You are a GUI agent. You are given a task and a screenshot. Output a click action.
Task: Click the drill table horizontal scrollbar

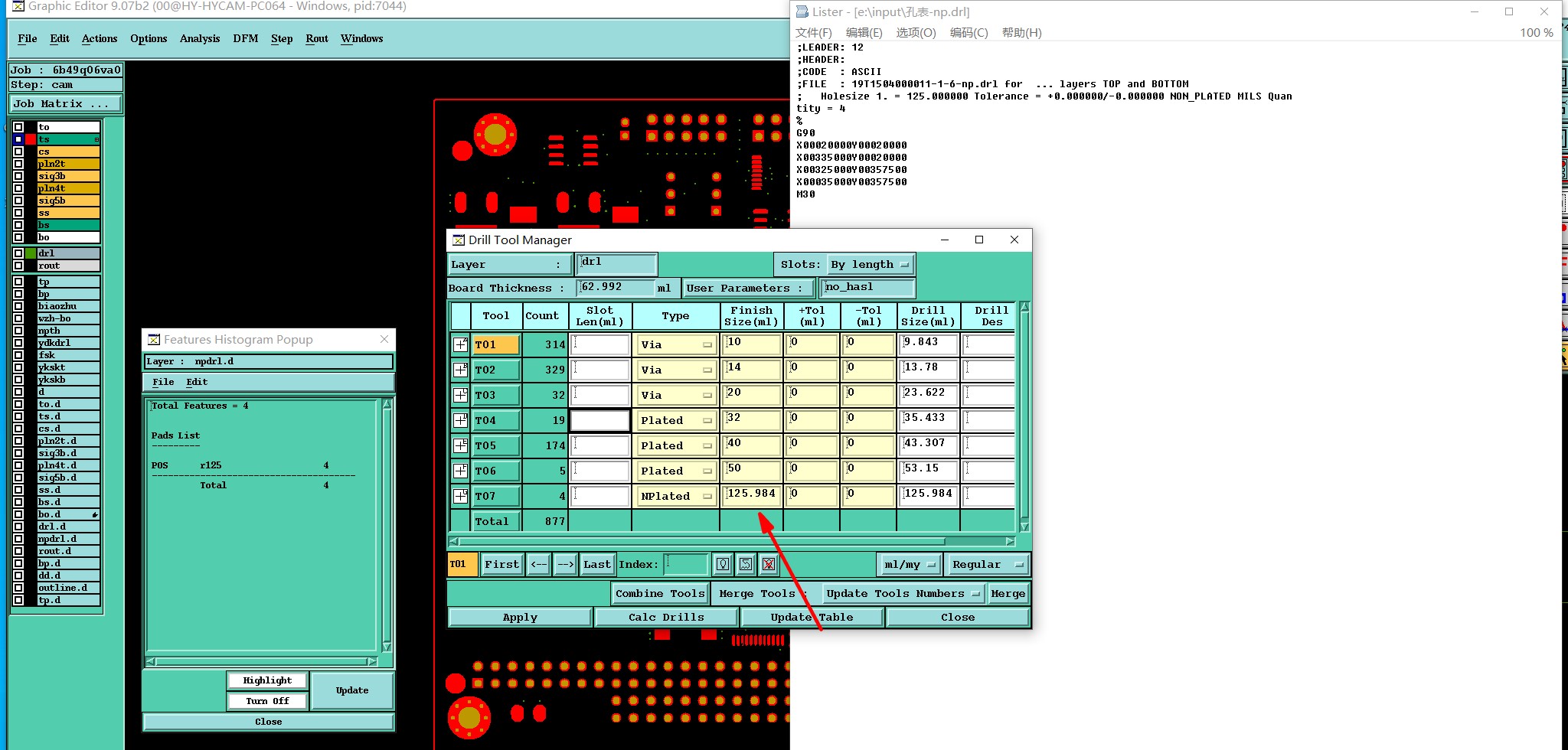coord(731,541)
